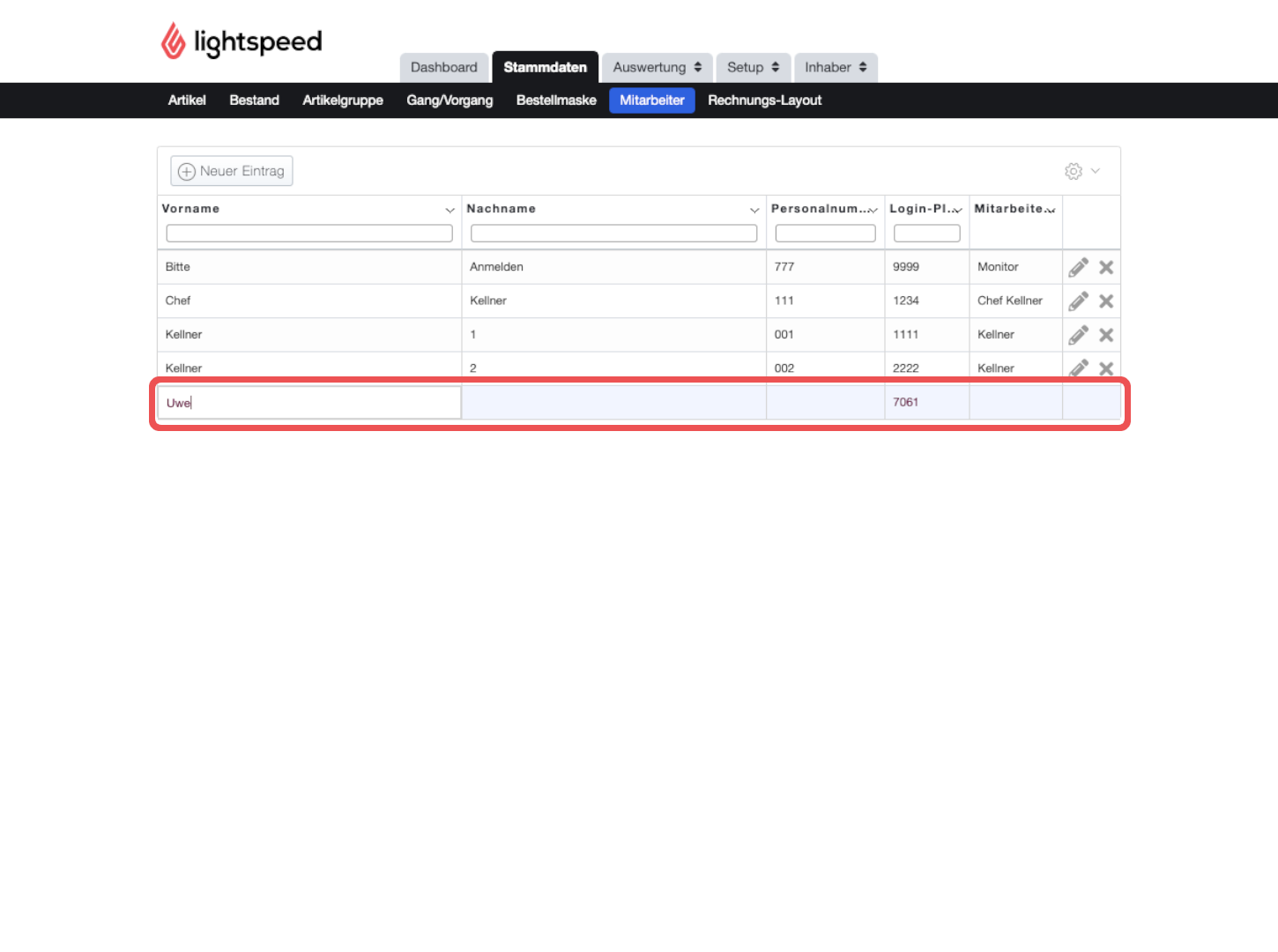Image resolution: width=1278 pixels, height=952 pixels.
Task: Expand the Auswertung dropdown tab
Action: (658, 67)
